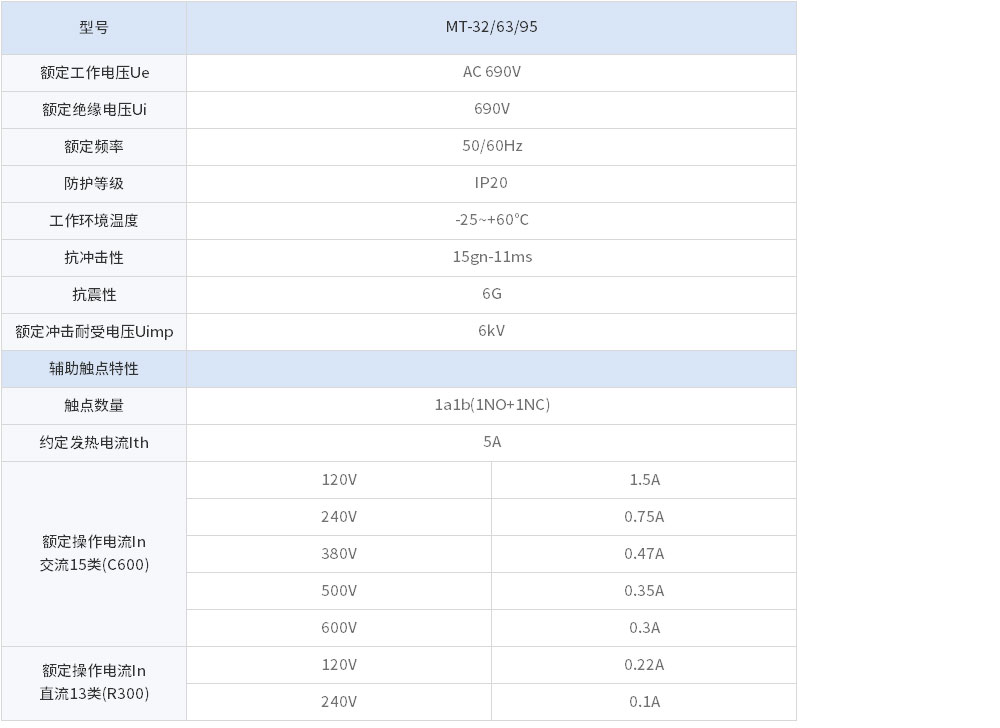Click the 约定发热电流Ith label
This screenshot has height=728, width=1000.
click(94, 442)
